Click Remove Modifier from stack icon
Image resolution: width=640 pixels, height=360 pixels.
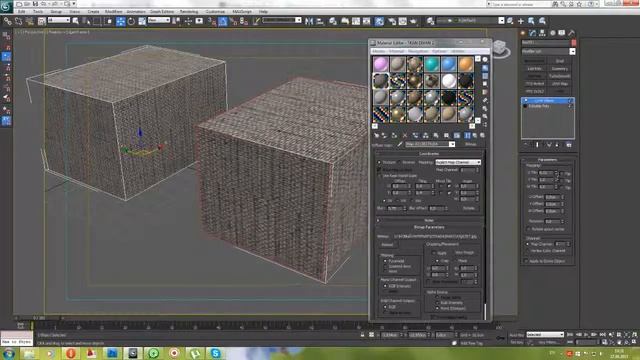pos(558,145)
